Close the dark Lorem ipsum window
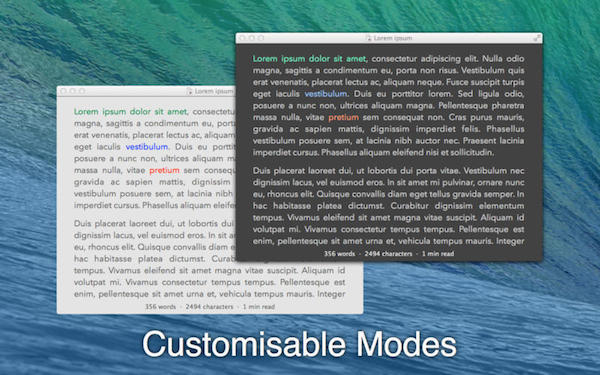Image resolution: width=600 pixels, height=375 pixels. pos(242,38)
